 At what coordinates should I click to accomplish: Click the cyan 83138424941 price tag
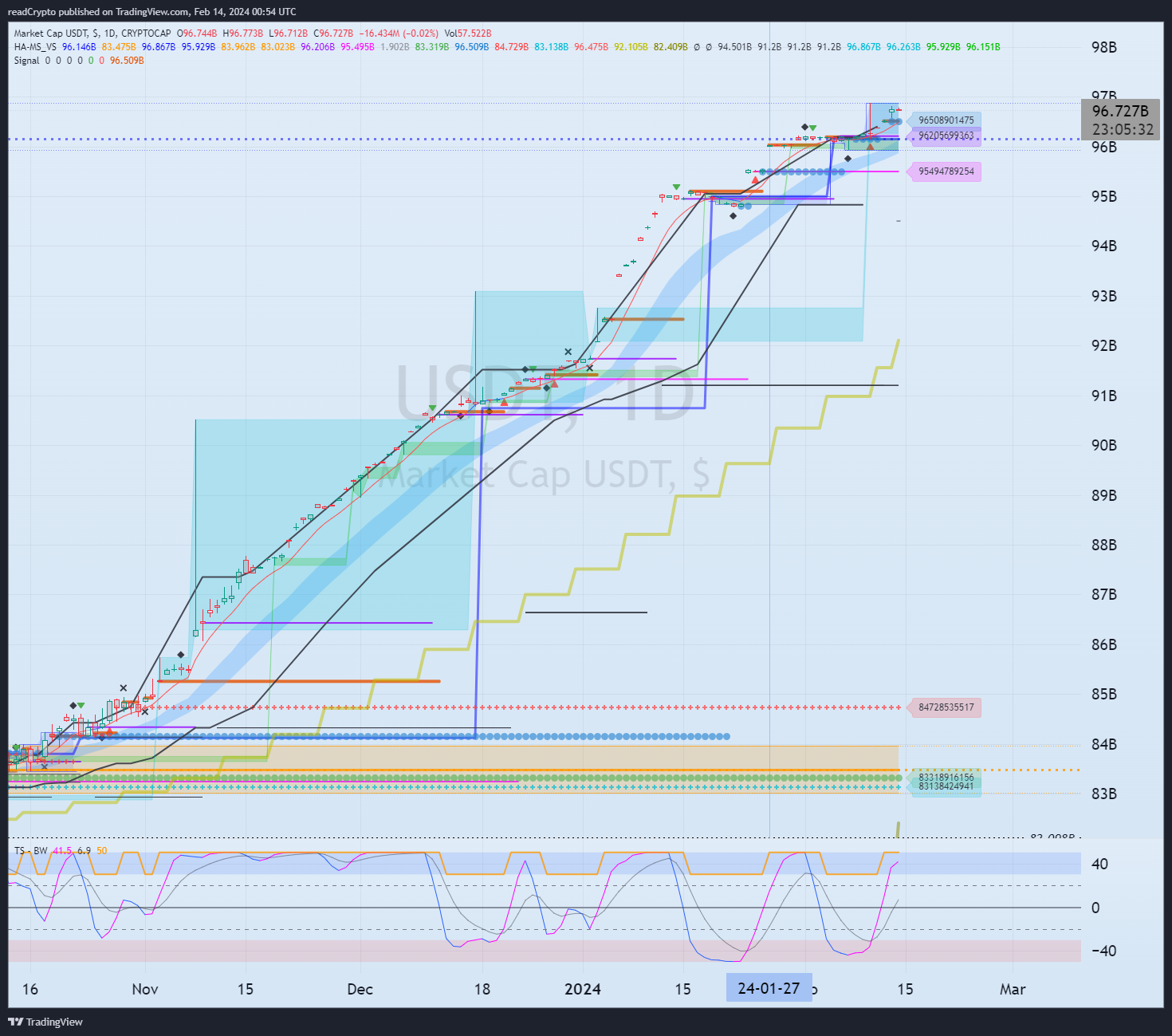946,786
